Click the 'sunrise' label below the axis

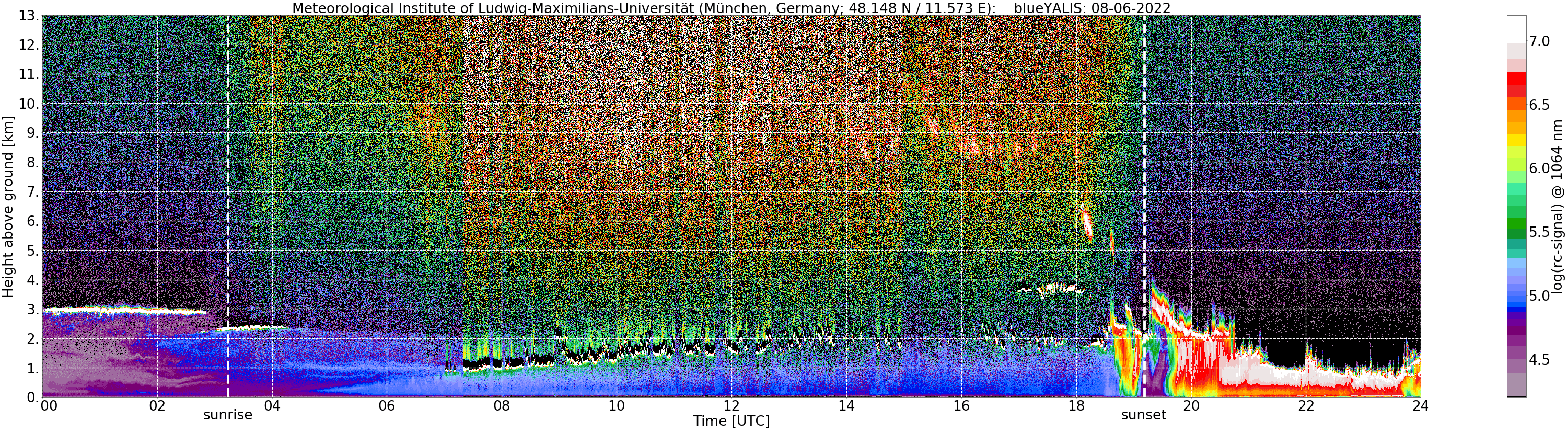[228, 415]
